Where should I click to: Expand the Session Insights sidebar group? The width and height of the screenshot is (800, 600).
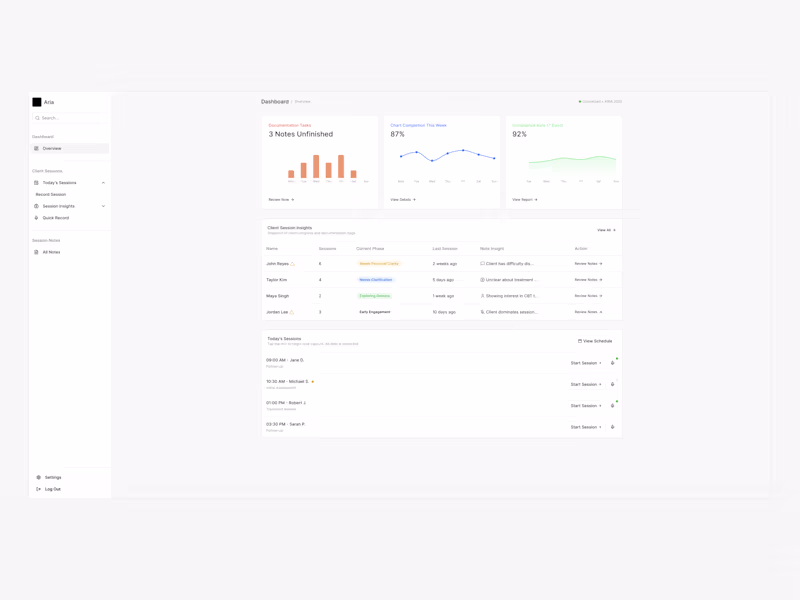click(103, 206)
